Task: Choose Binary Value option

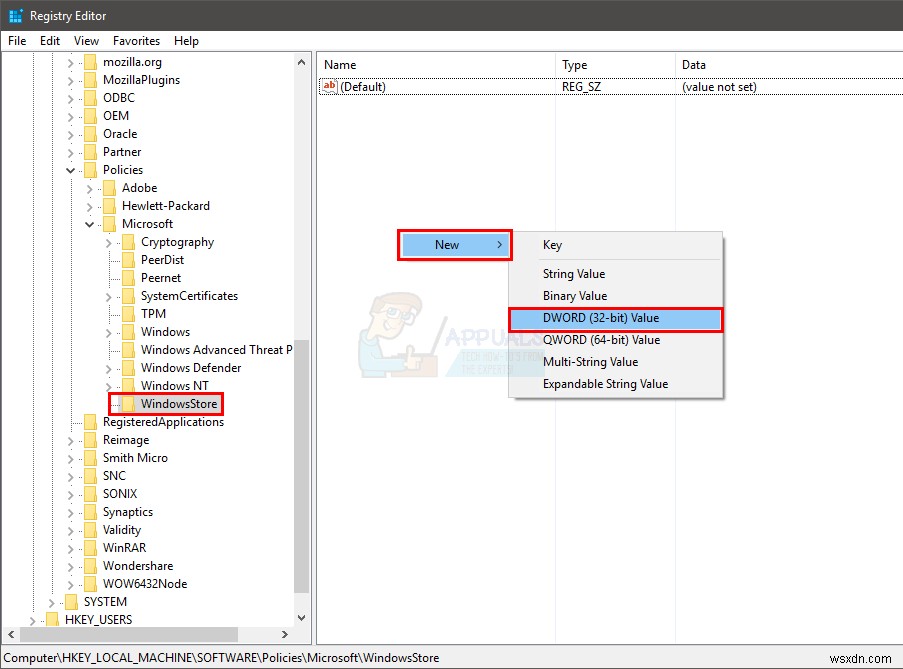Action: click(616, 296)
